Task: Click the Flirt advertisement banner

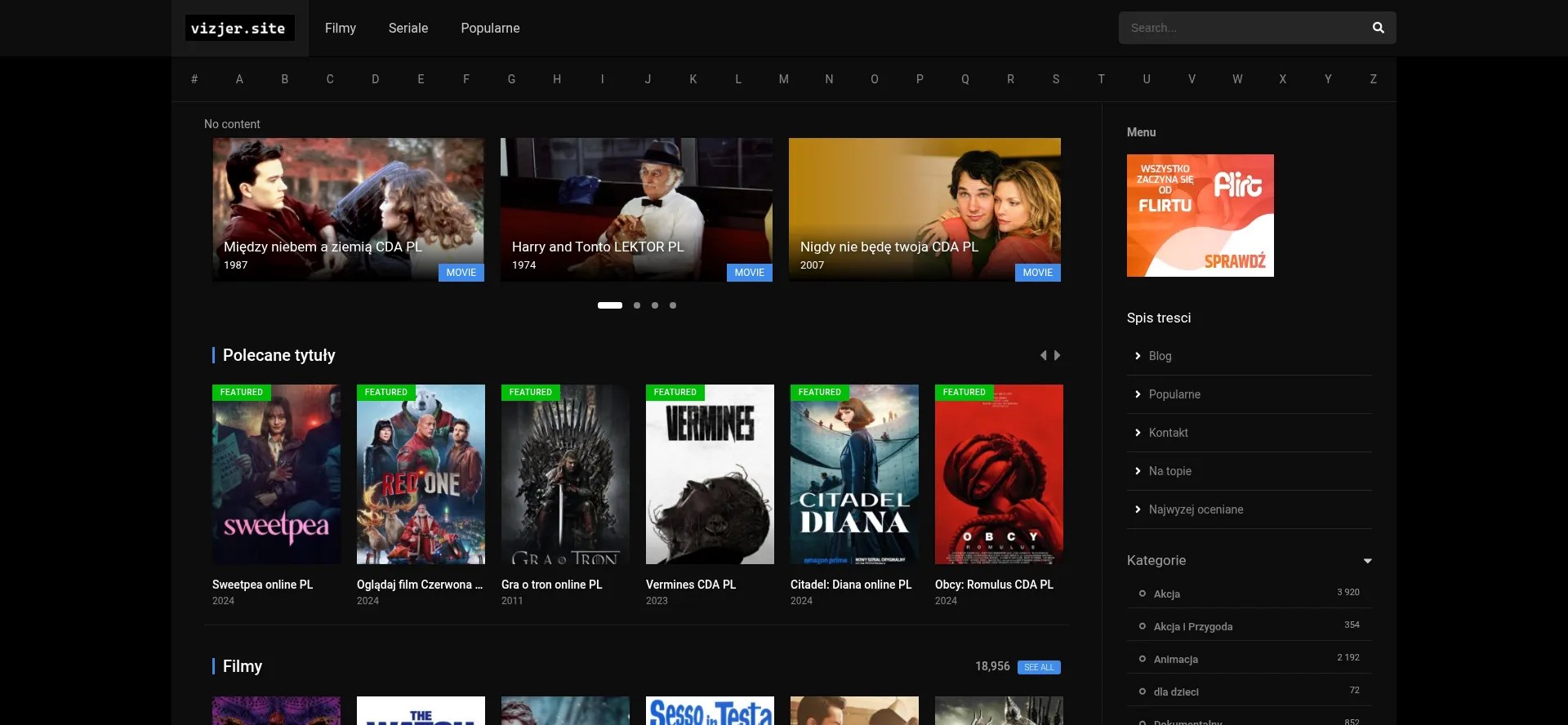Action: pyautogui.click(x=1200, y=216)
